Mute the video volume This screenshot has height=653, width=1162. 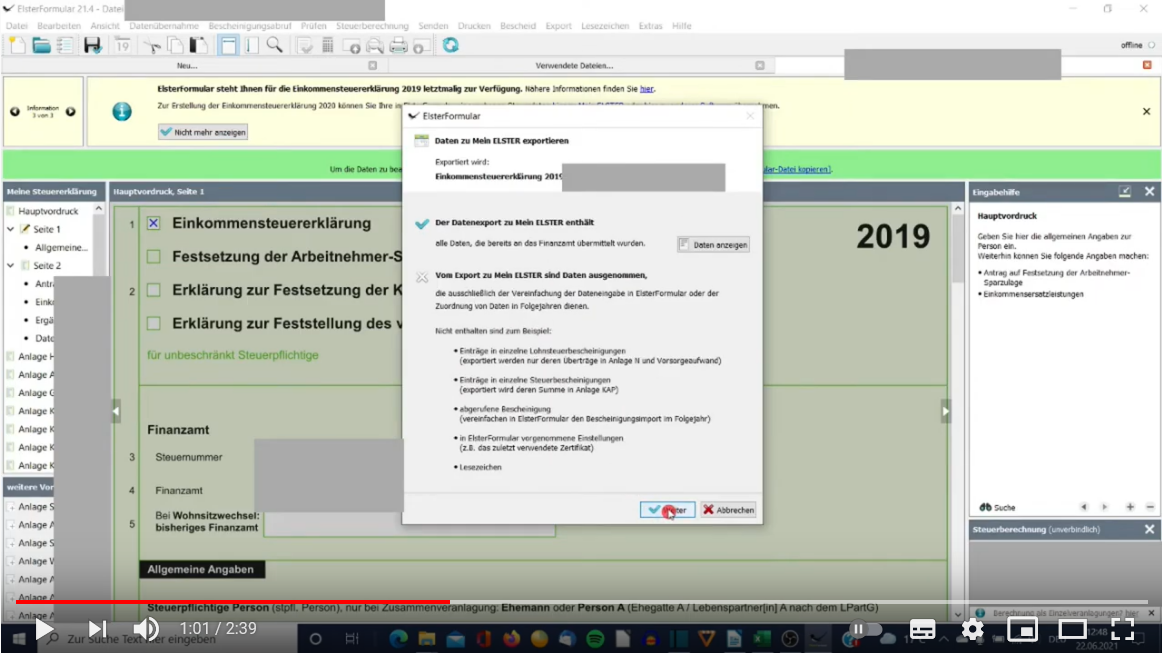(x=146, y=629)
